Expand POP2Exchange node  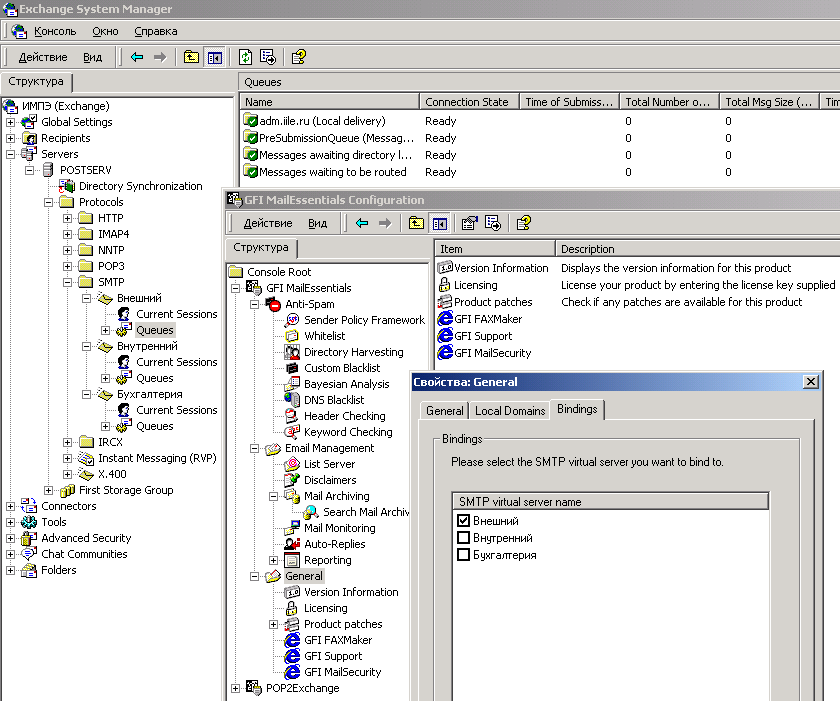point(235,688)
